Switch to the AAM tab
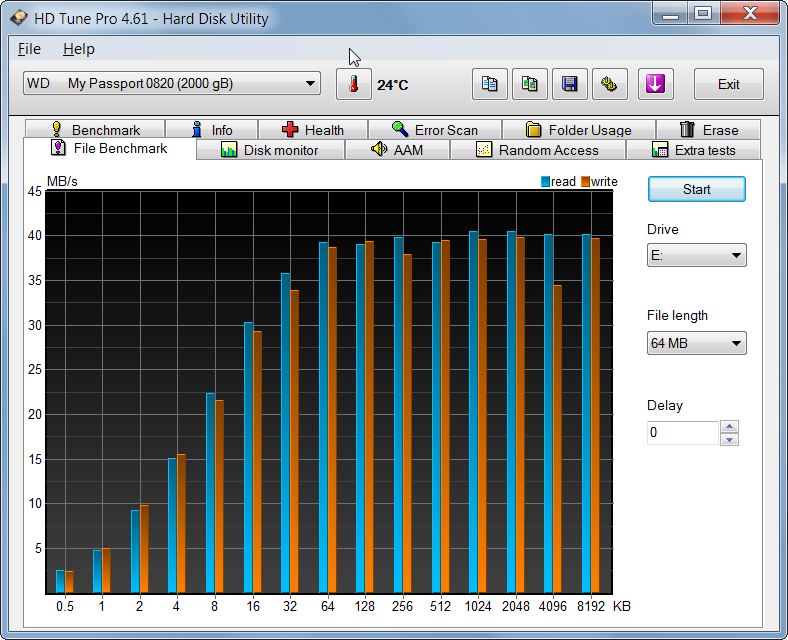Image resolution: width=788 pixels, height=640 pixels. [397, 150]
